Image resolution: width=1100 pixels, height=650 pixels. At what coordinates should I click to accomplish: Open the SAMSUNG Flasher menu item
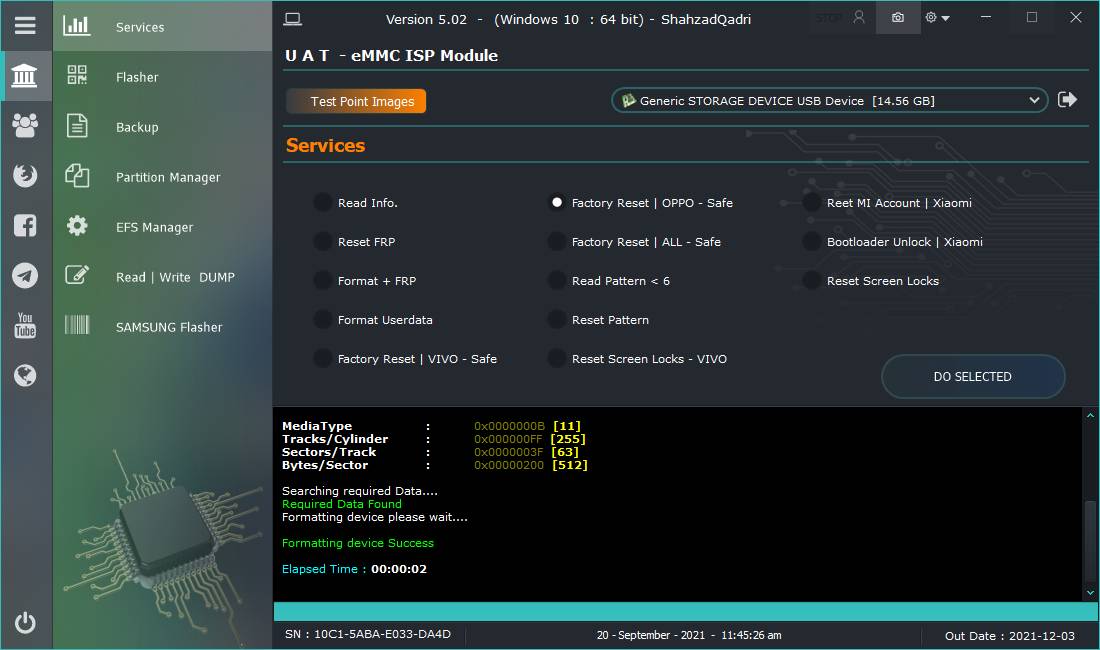coord(163,327)
